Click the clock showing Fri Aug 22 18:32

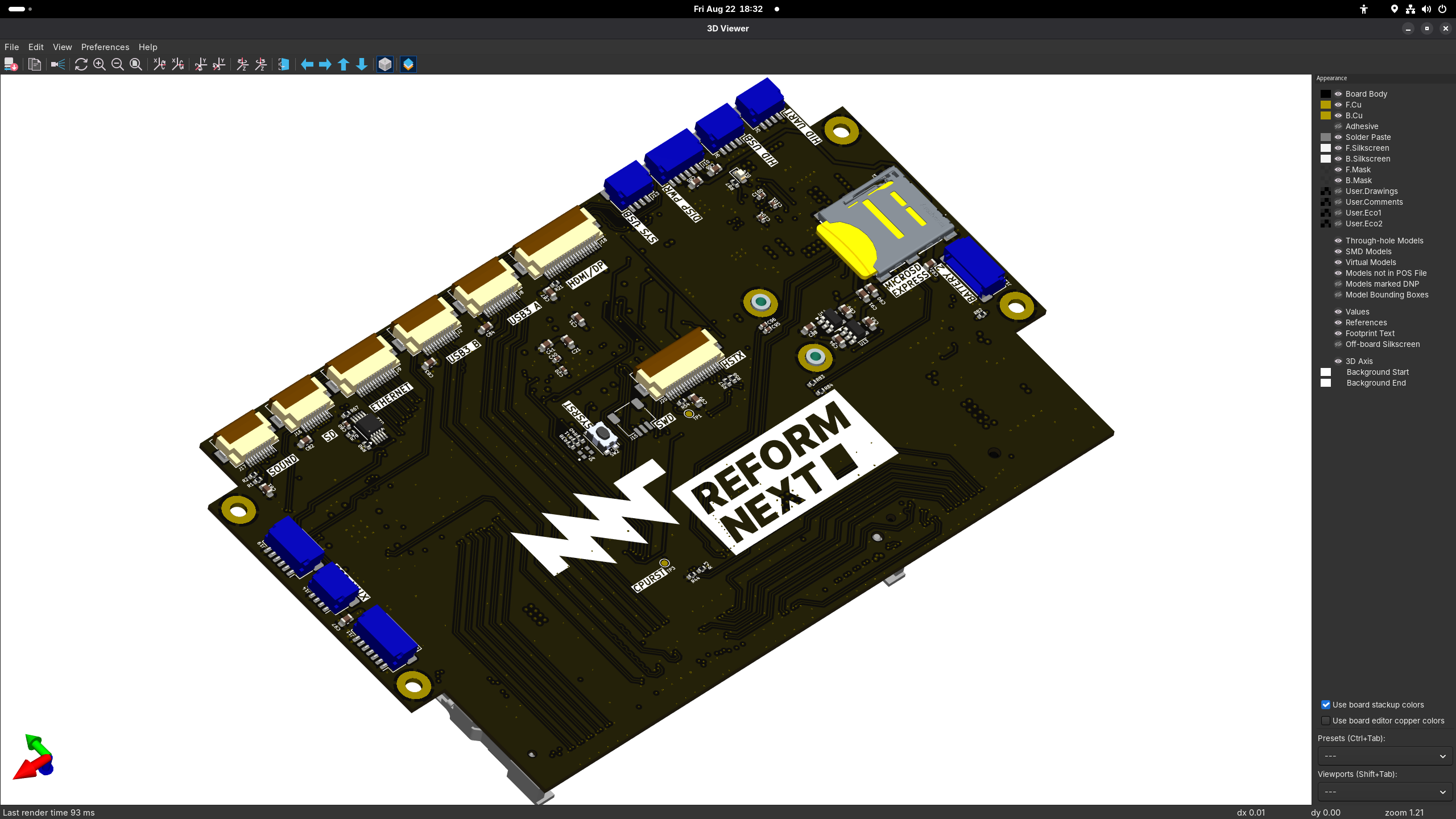tap(728, 9)
